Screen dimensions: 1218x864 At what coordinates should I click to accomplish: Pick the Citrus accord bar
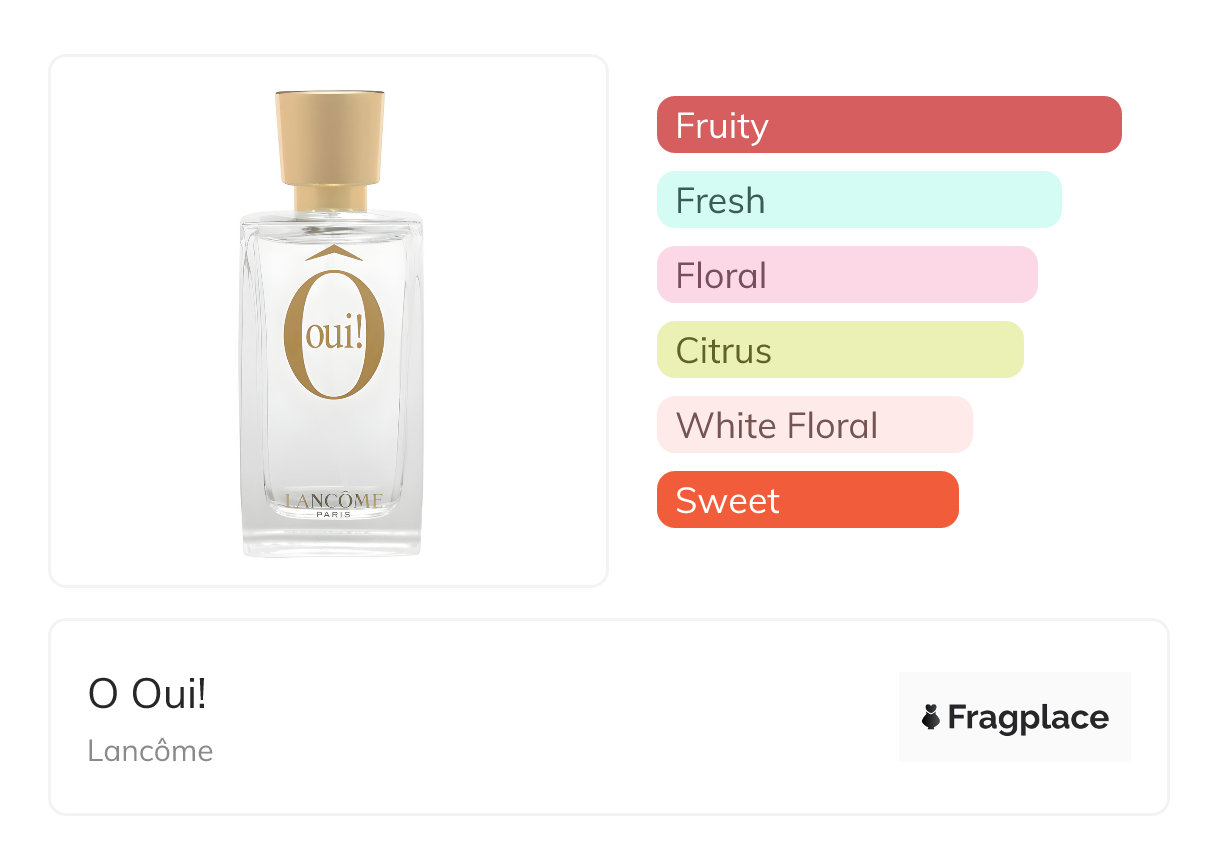pyautogui.click(x=839, y=350)
